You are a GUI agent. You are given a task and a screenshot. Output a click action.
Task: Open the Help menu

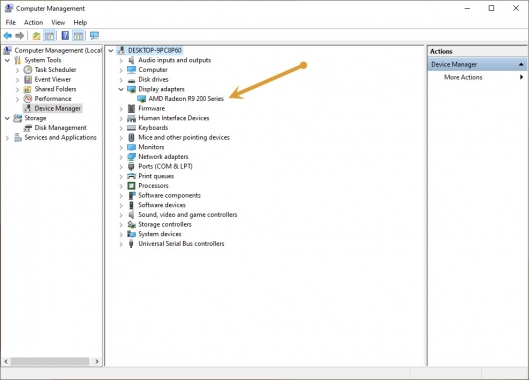click(x=80, y=23)
